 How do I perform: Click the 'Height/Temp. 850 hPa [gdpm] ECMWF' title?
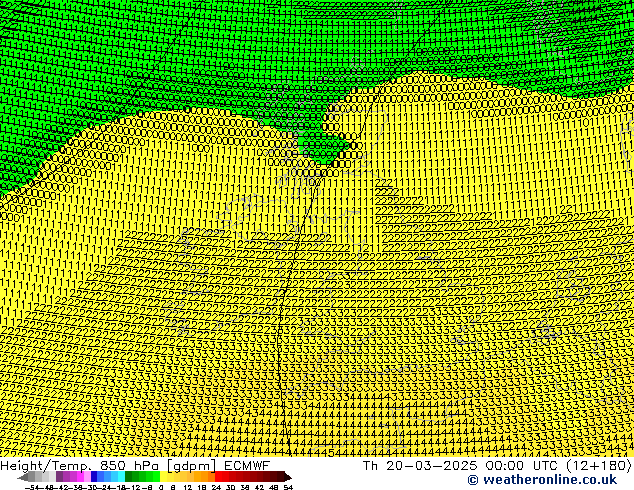click(135, 466)
